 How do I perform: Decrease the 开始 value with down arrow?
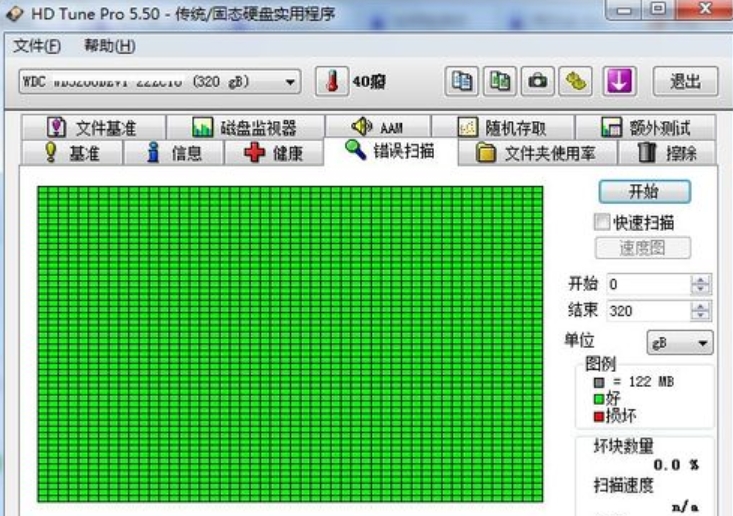click(701, 289)
